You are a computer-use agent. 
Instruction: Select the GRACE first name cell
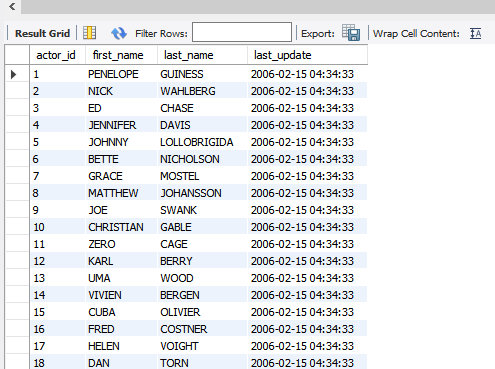coord(121,176)
